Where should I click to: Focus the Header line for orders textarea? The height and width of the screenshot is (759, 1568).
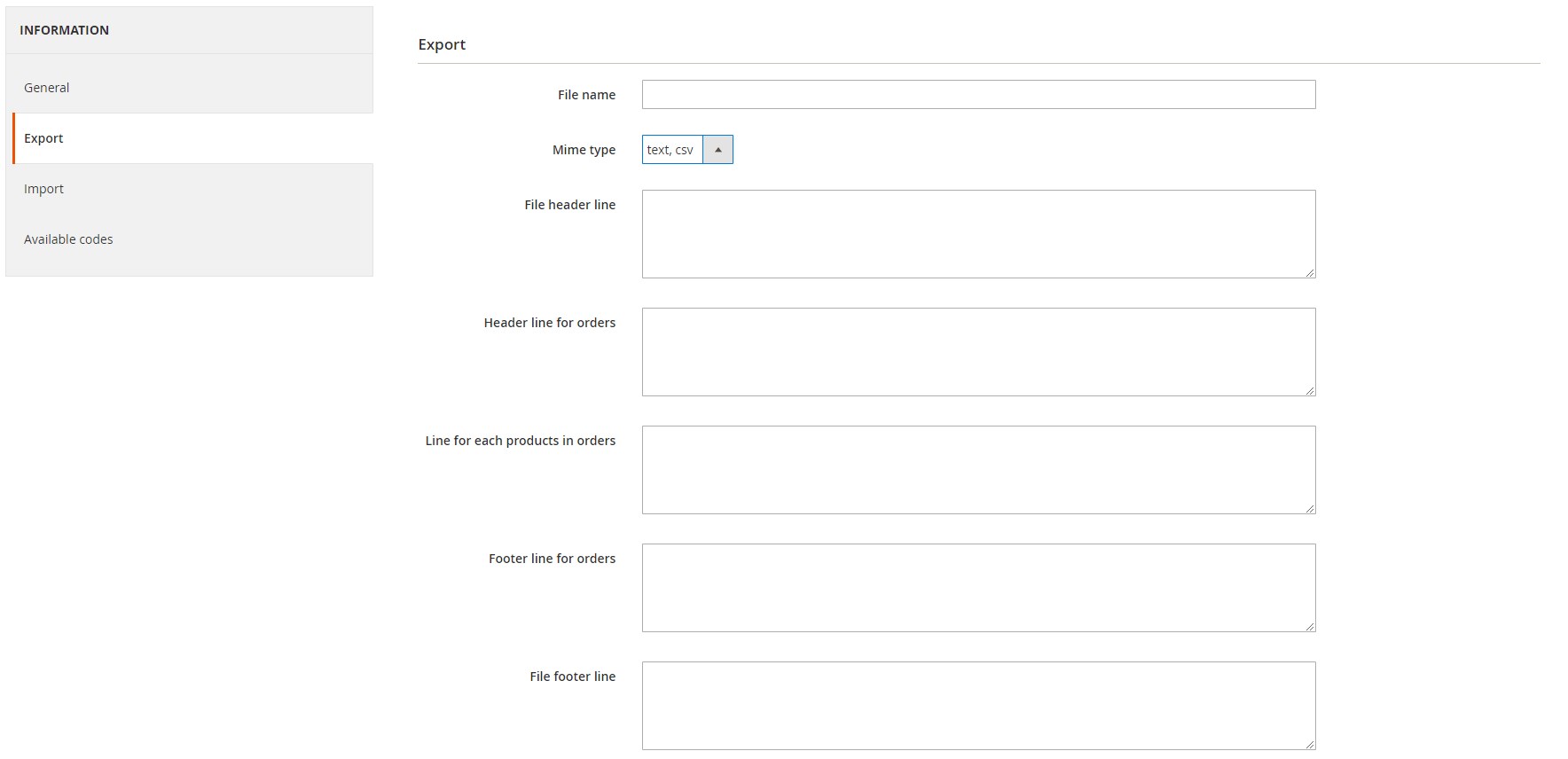click(978, 352)
